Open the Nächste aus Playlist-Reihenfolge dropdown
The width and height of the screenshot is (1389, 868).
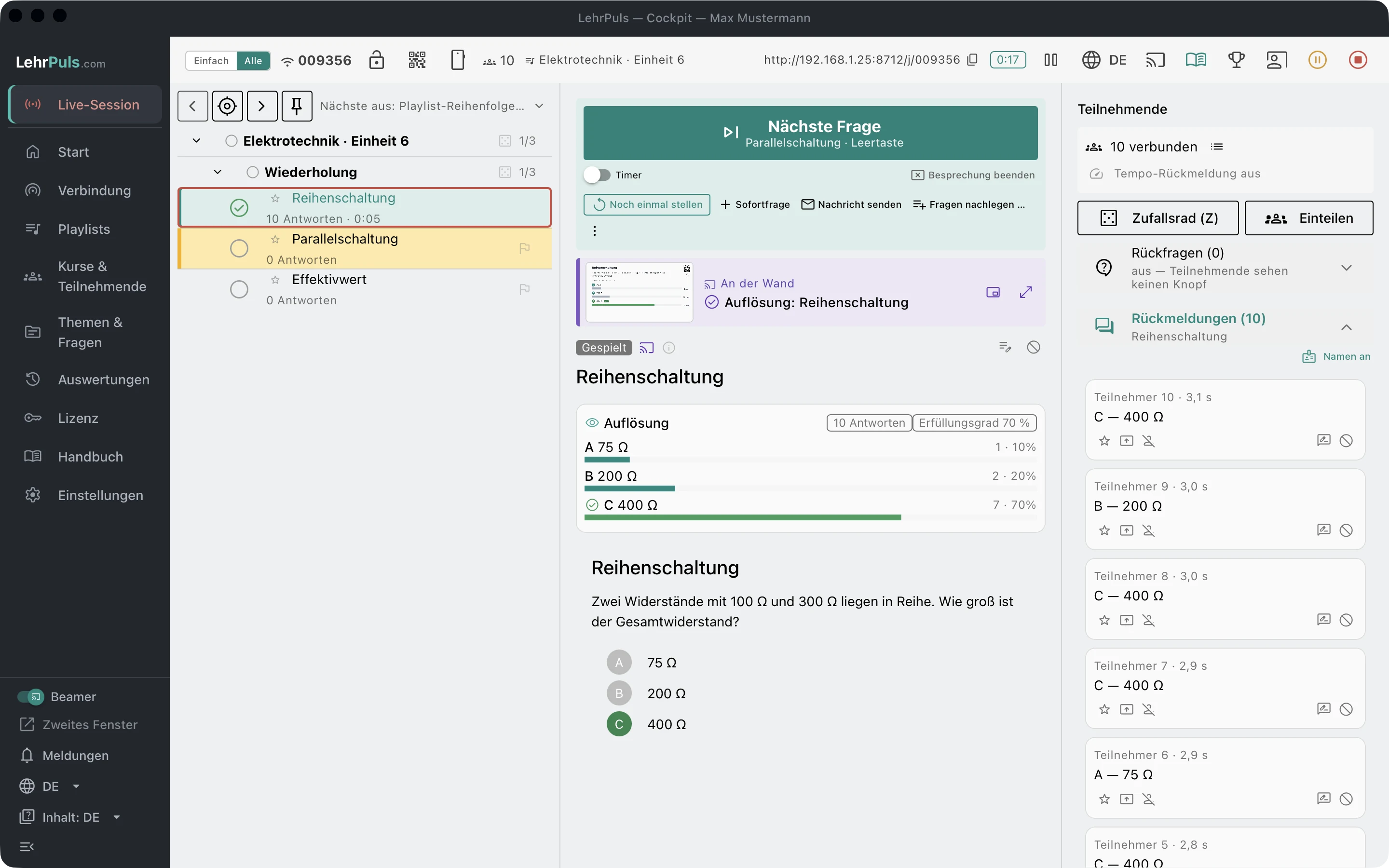tap(432, 106)
